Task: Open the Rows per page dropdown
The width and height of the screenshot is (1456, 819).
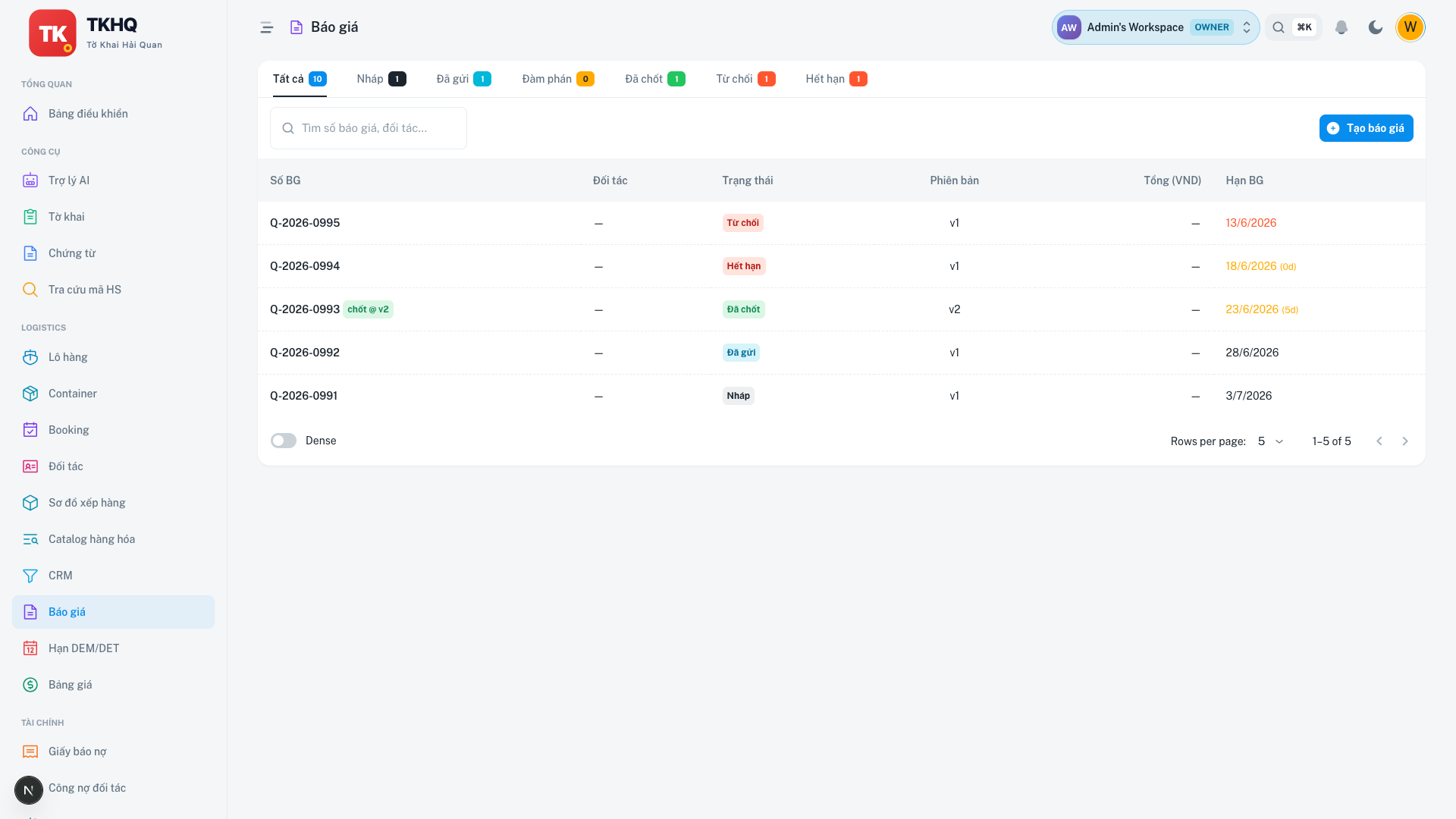Action: [x=1270, y=441]
